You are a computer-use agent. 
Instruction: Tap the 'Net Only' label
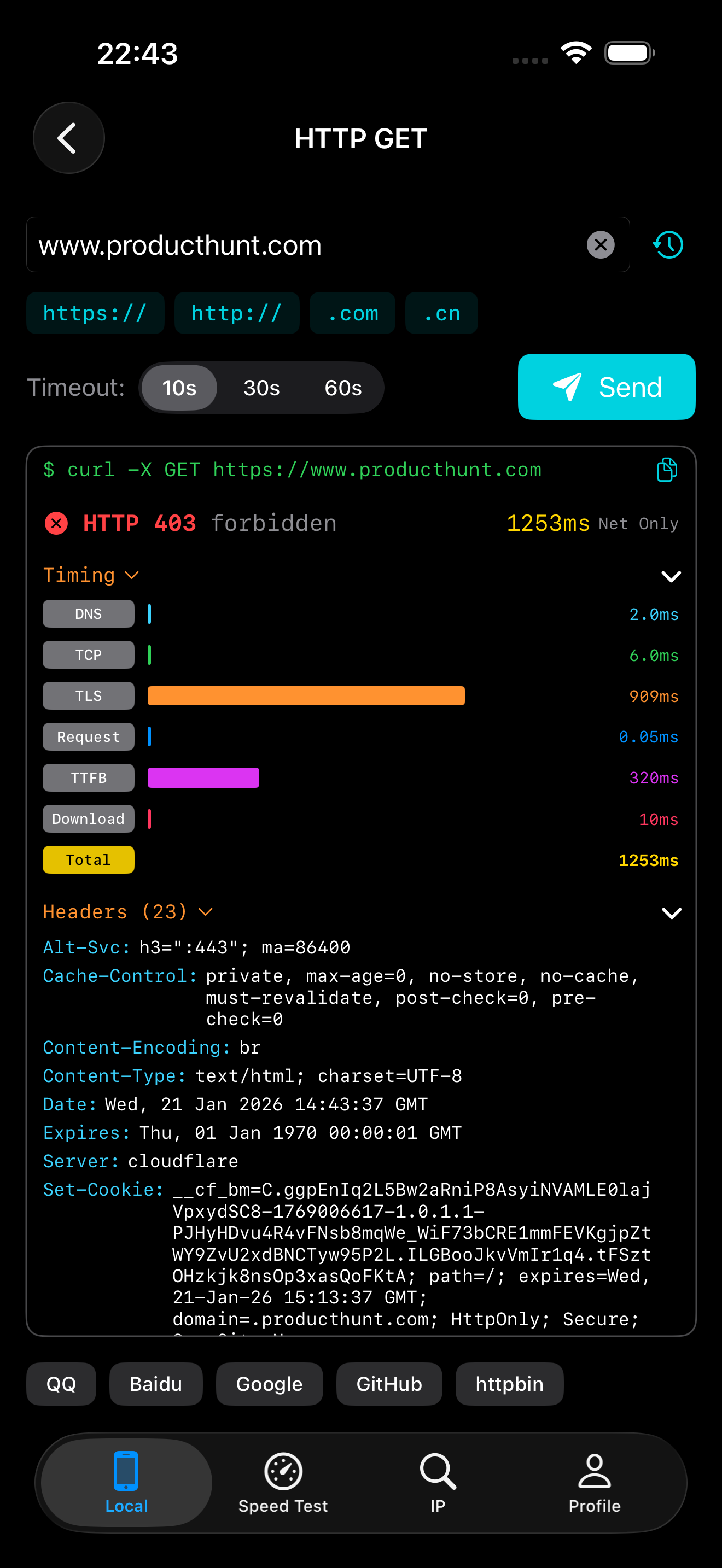coord(638,523)
